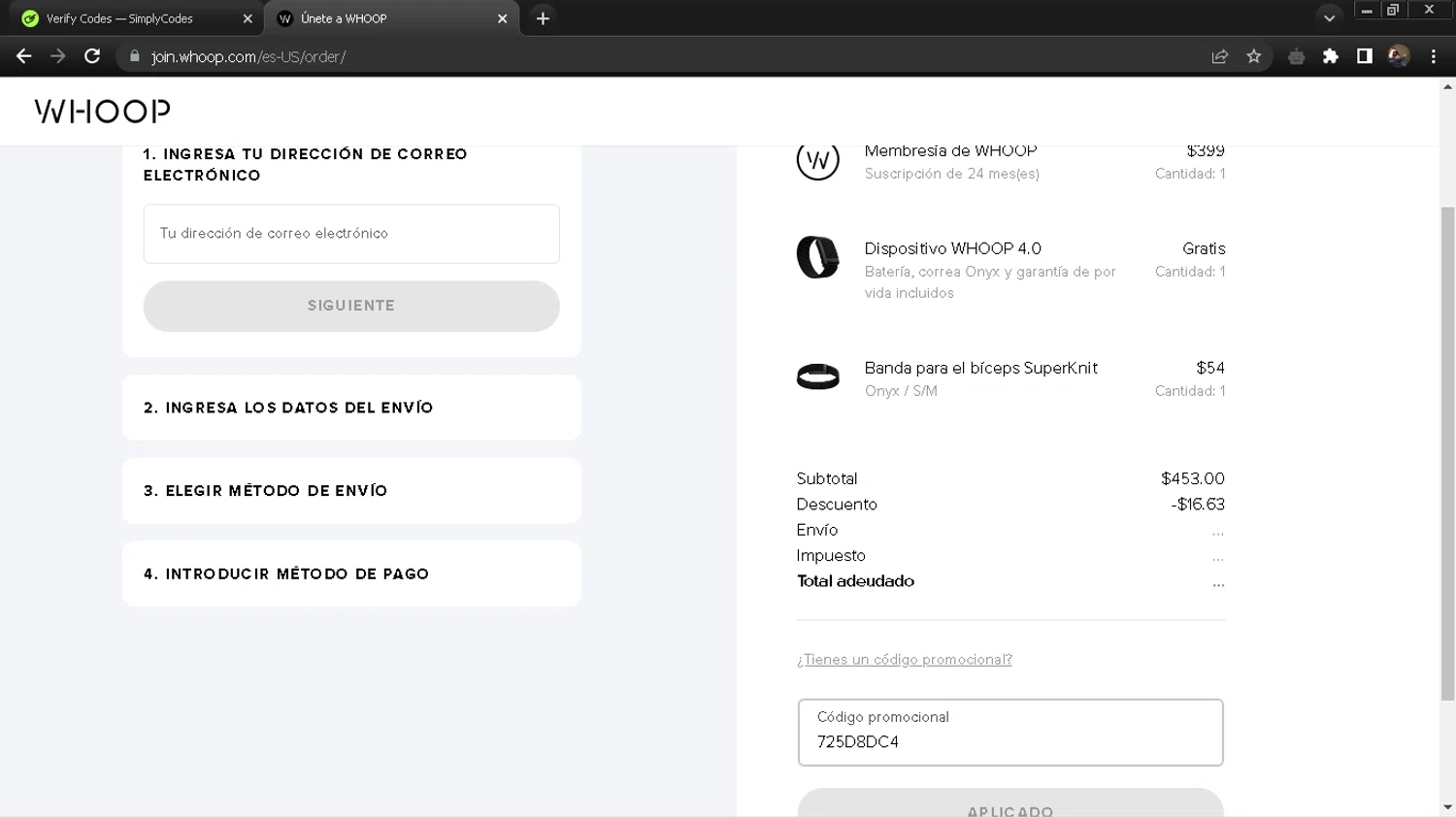Viewport: 1456px width, 818px height.
Task: Click the browser back arrow
Action: [x=24, y=56]
